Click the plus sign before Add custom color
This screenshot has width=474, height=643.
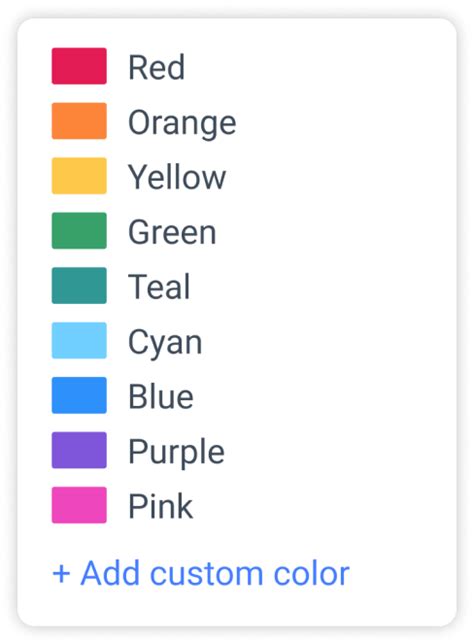click(61, 574)
